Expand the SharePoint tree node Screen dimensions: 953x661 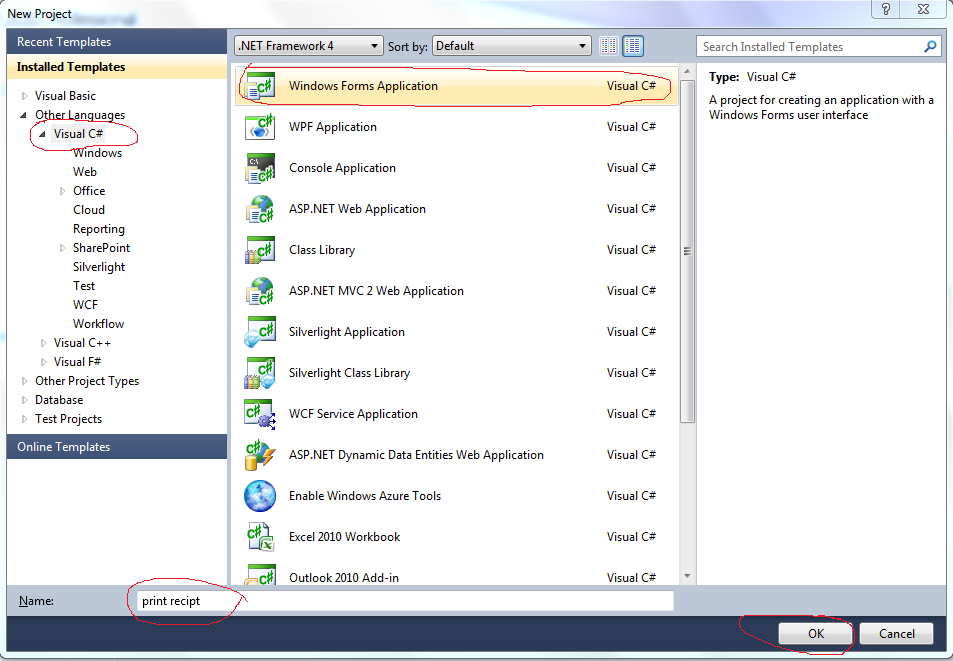[x=62, y=248]
